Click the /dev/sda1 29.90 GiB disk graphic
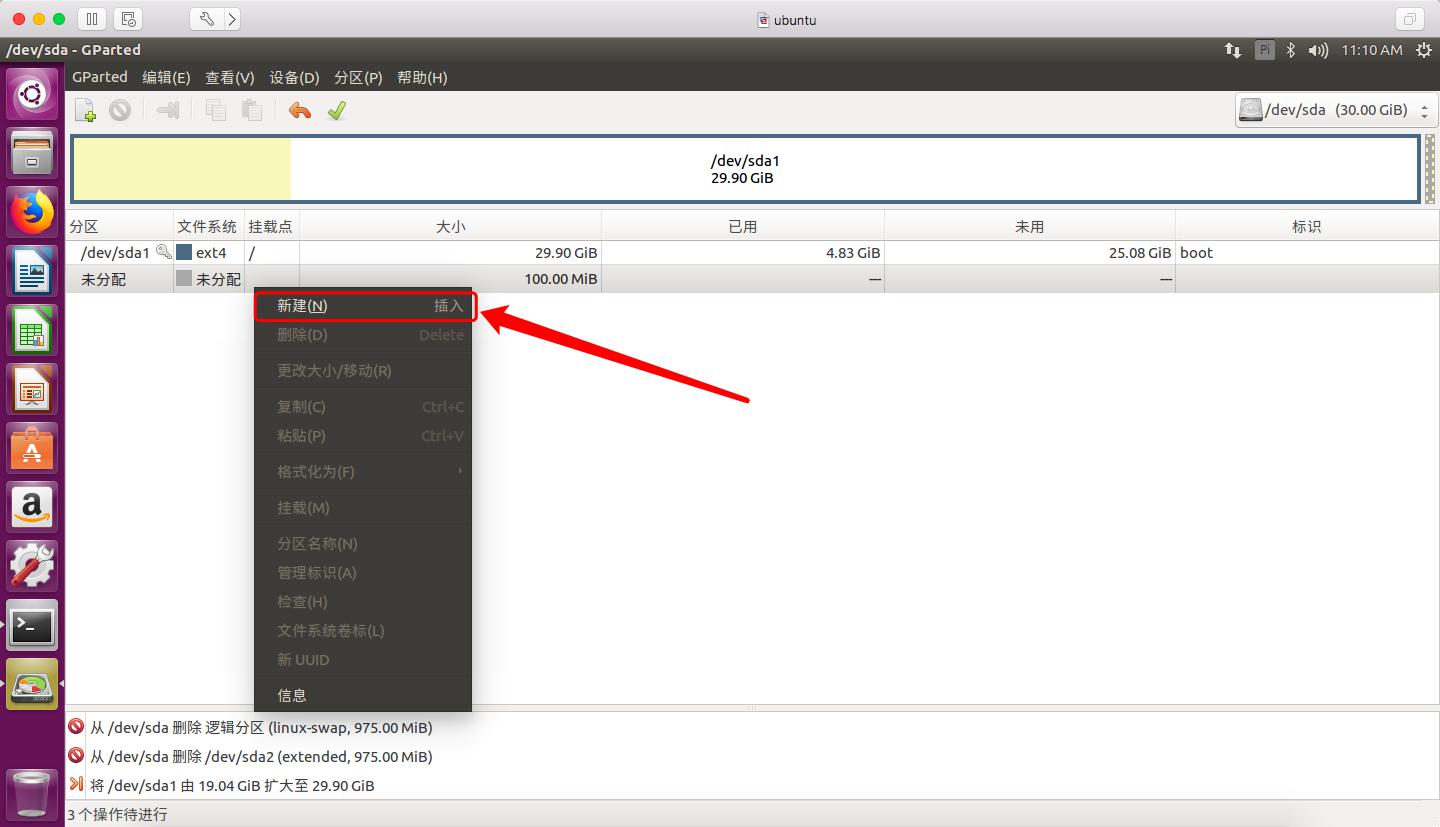 [x=746, y=169]
